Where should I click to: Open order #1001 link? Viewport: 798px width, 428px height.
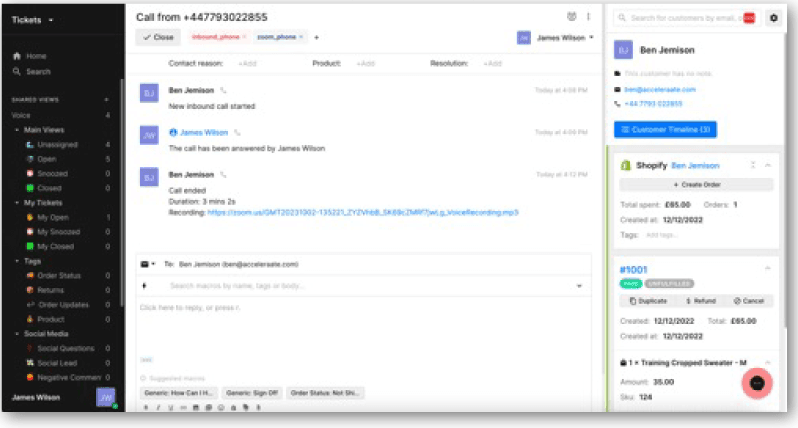633,270
